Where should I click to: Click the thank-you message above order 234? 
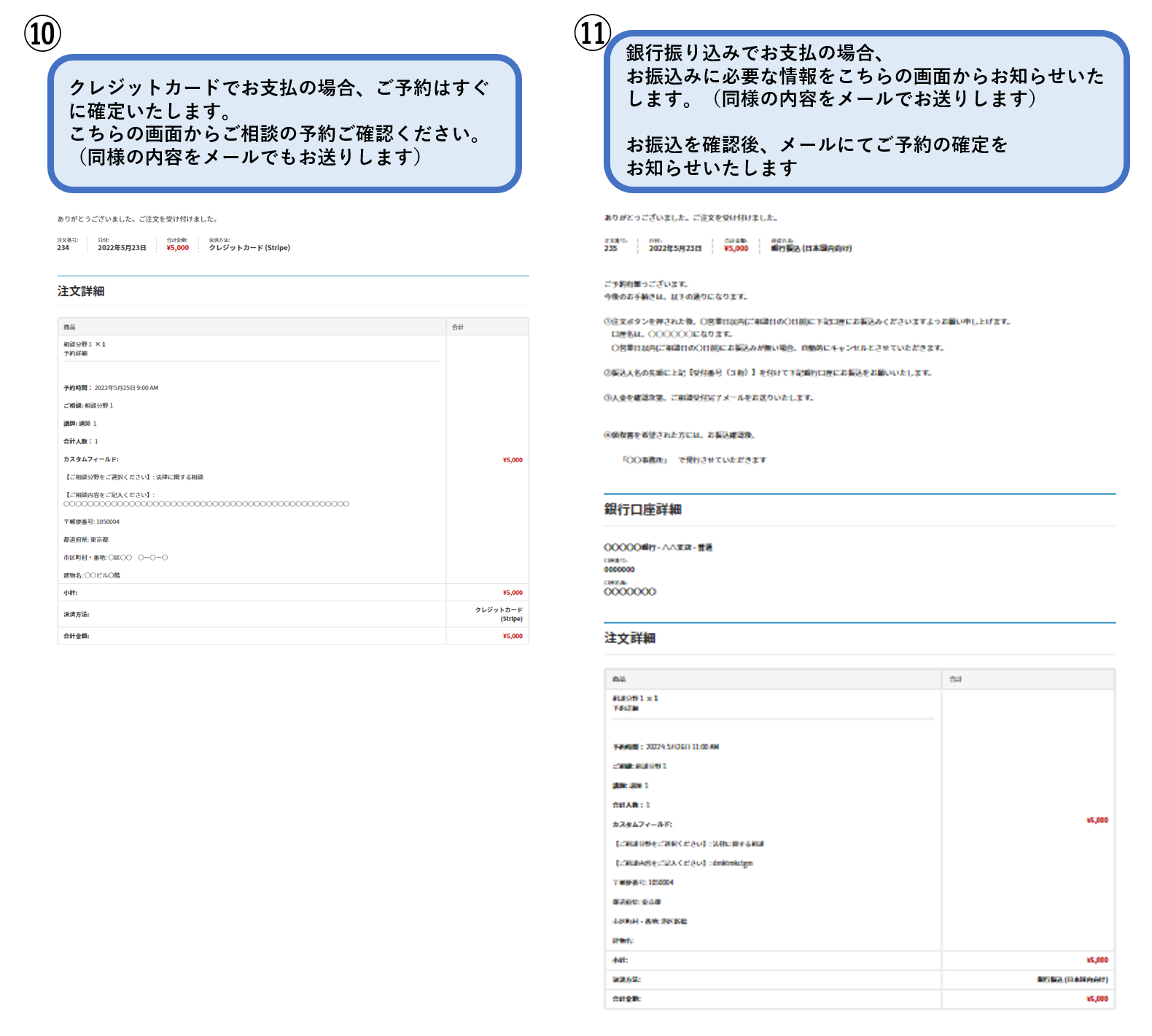click(137, 219)
